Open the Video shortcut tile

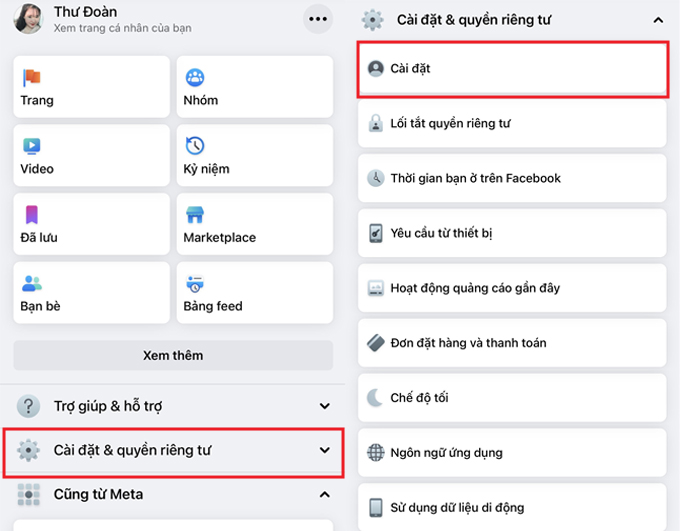(91, 155)
